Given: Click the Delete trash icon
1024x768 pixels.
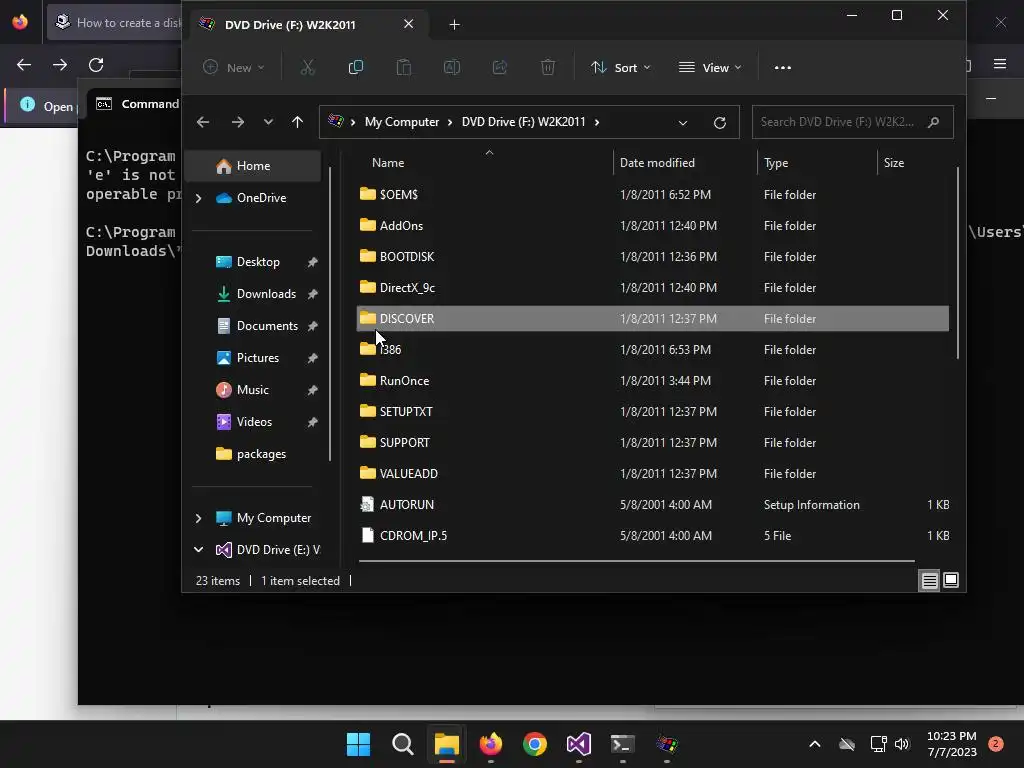Looking at the screenshot, I should tap(548, 67).
